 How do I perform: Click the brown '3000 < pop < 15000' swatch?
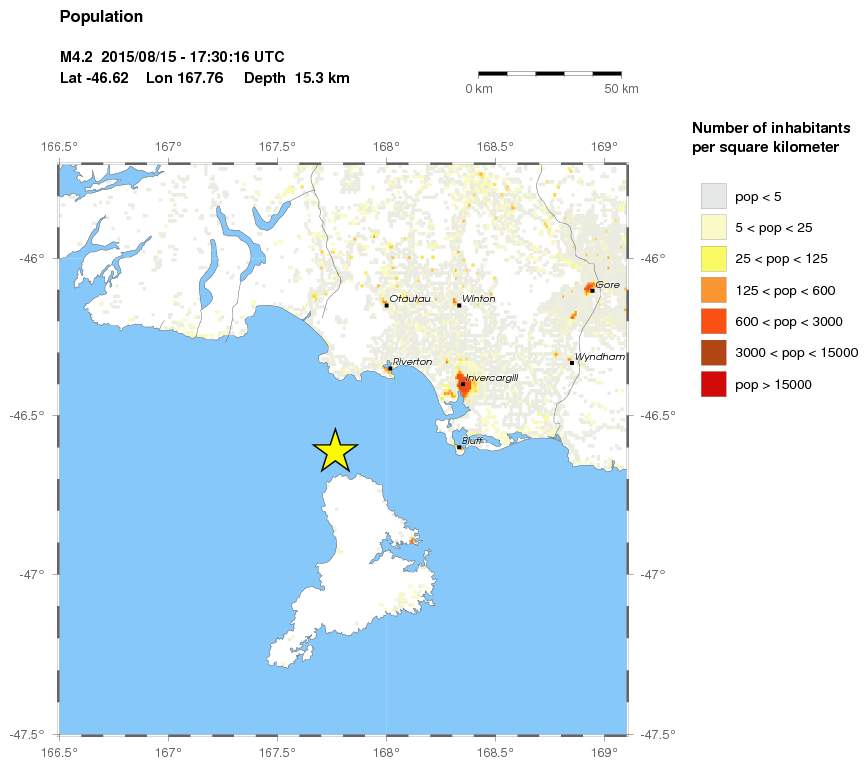pos(714,353)
